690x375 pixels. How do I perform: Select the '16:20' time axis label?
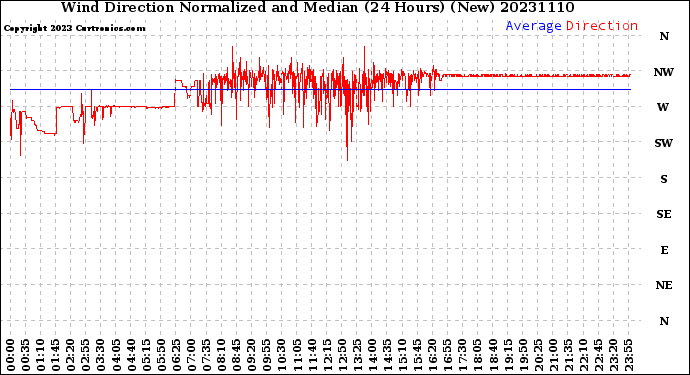[433, 355]
